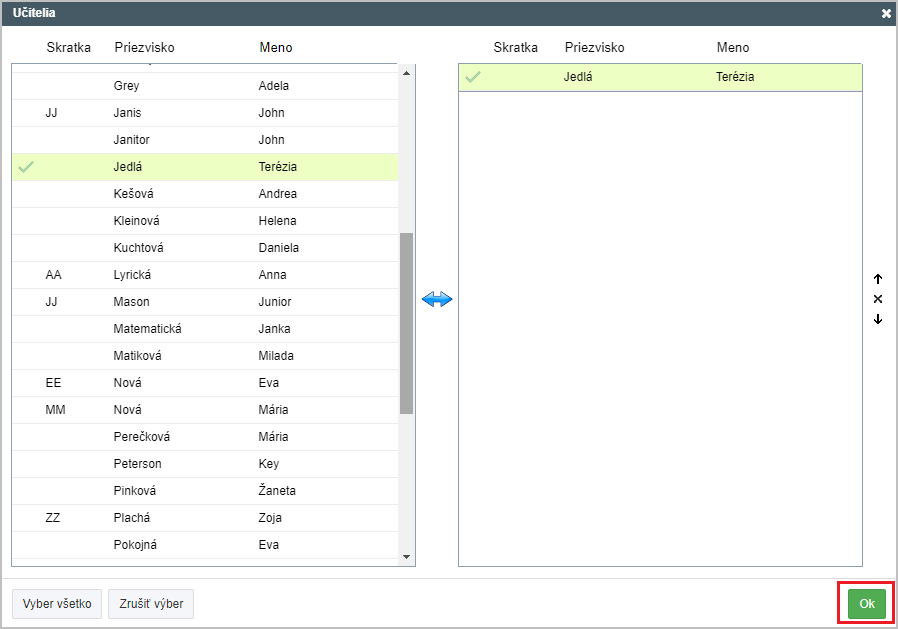
Task: Select the Matematická Janka row
Action: pyautogui.click(x=205, y=329)
